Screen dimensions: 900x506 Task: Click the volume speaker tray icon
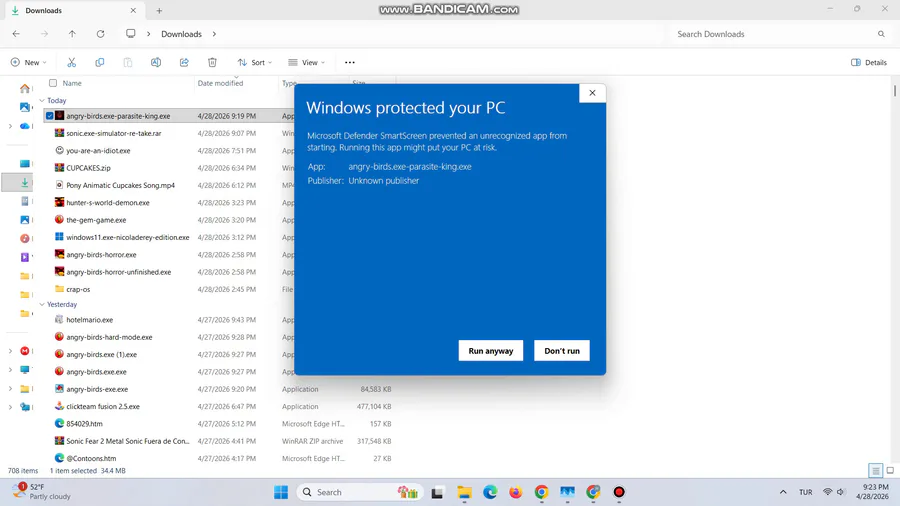(x=841, y=492)
